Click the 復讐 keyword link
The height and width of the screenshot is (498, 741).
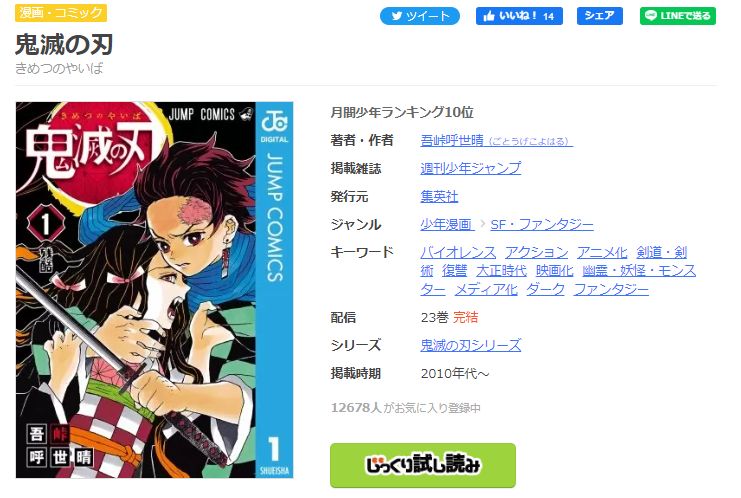[455, 270]
